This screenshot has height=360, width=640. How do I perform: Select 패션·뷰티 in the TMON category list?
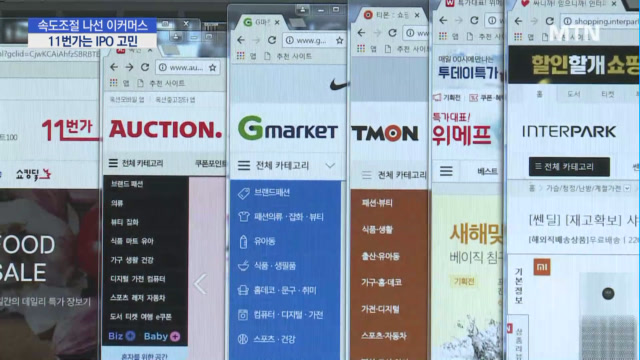377,203
